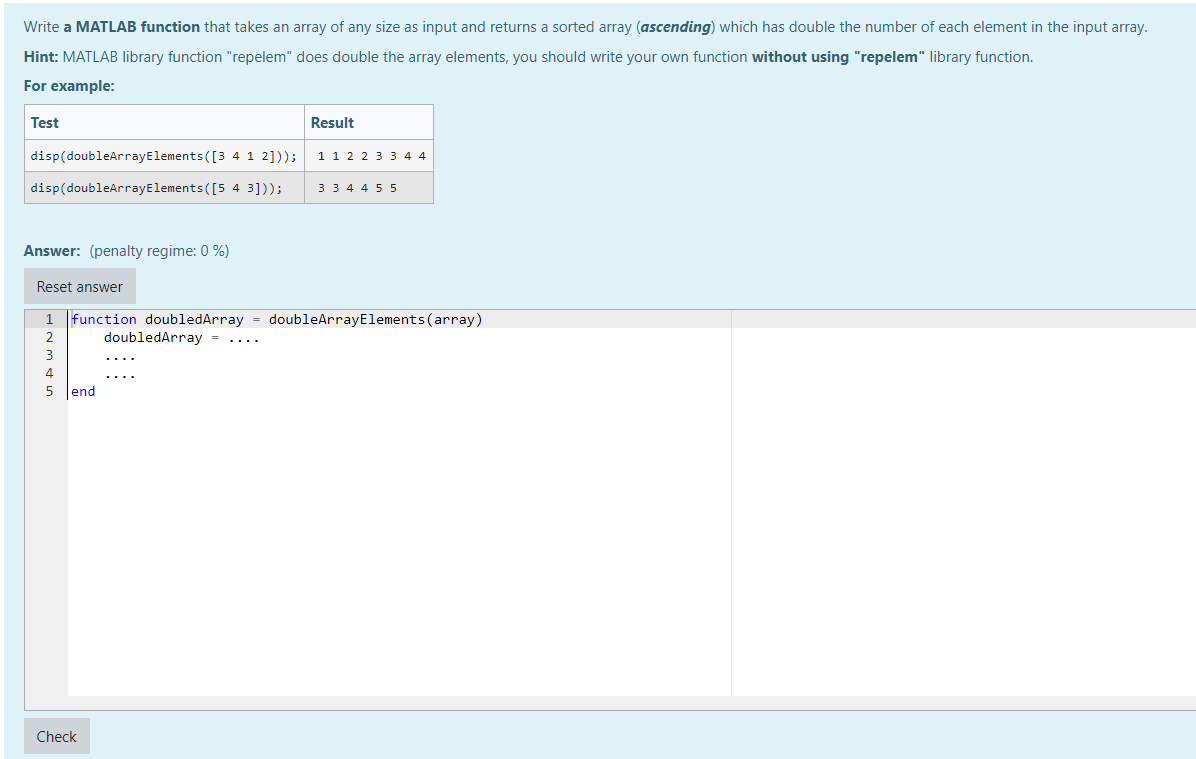Click the result cell showing 3 3 4 4 5 5
The image size is (1196, 759).
(x=354, y=188)
